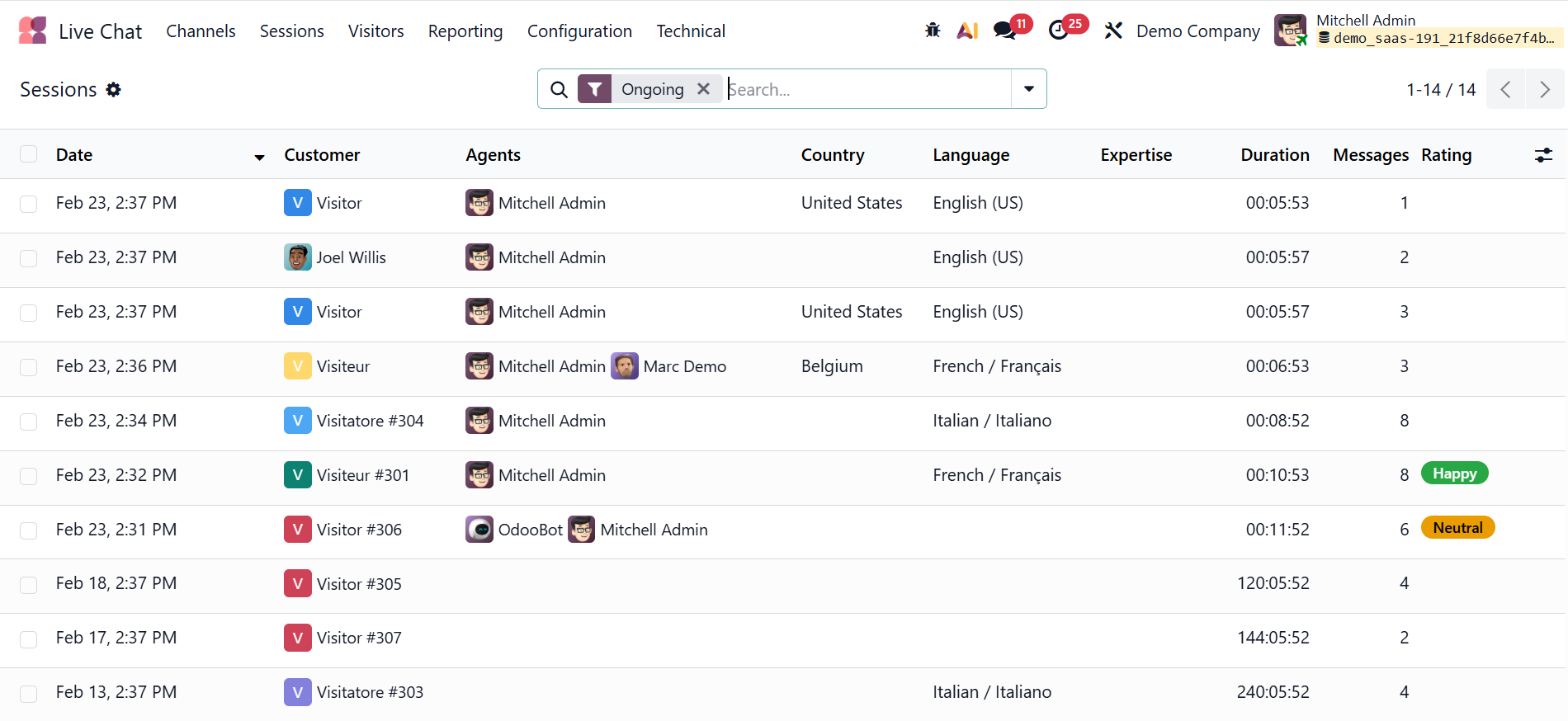
Task: Open optional columns adjust icon
Action: point(1543,155)
